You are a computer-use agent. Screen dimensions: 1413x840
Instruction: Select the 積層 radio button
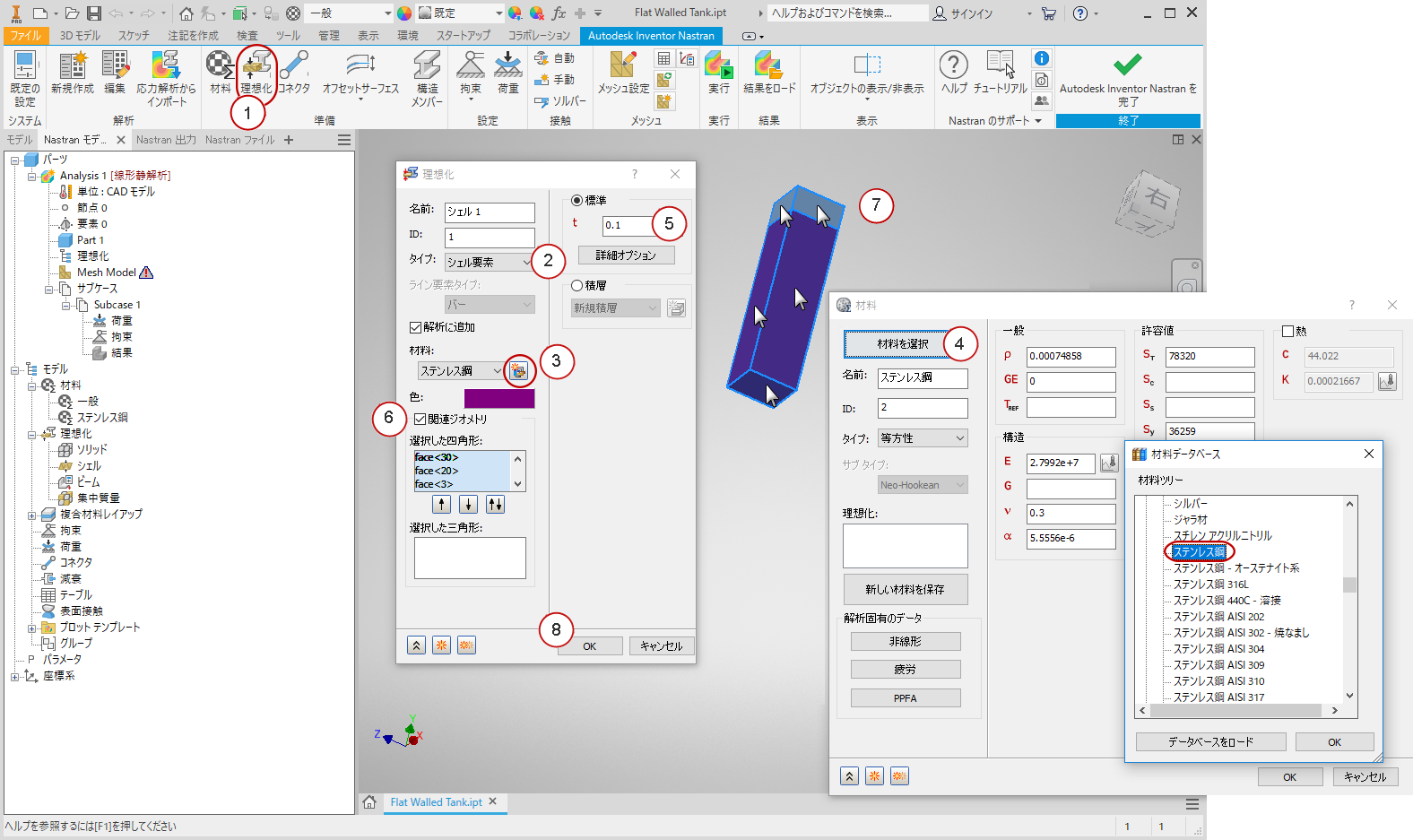[x=577, y=285]
